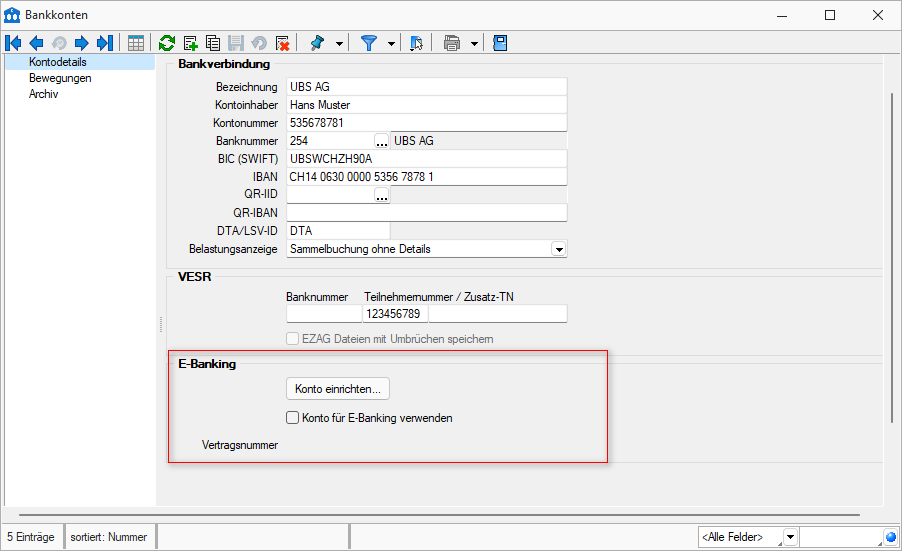Create a new record
This screenshot has width=902, height=551.
(x=190, y=43)
